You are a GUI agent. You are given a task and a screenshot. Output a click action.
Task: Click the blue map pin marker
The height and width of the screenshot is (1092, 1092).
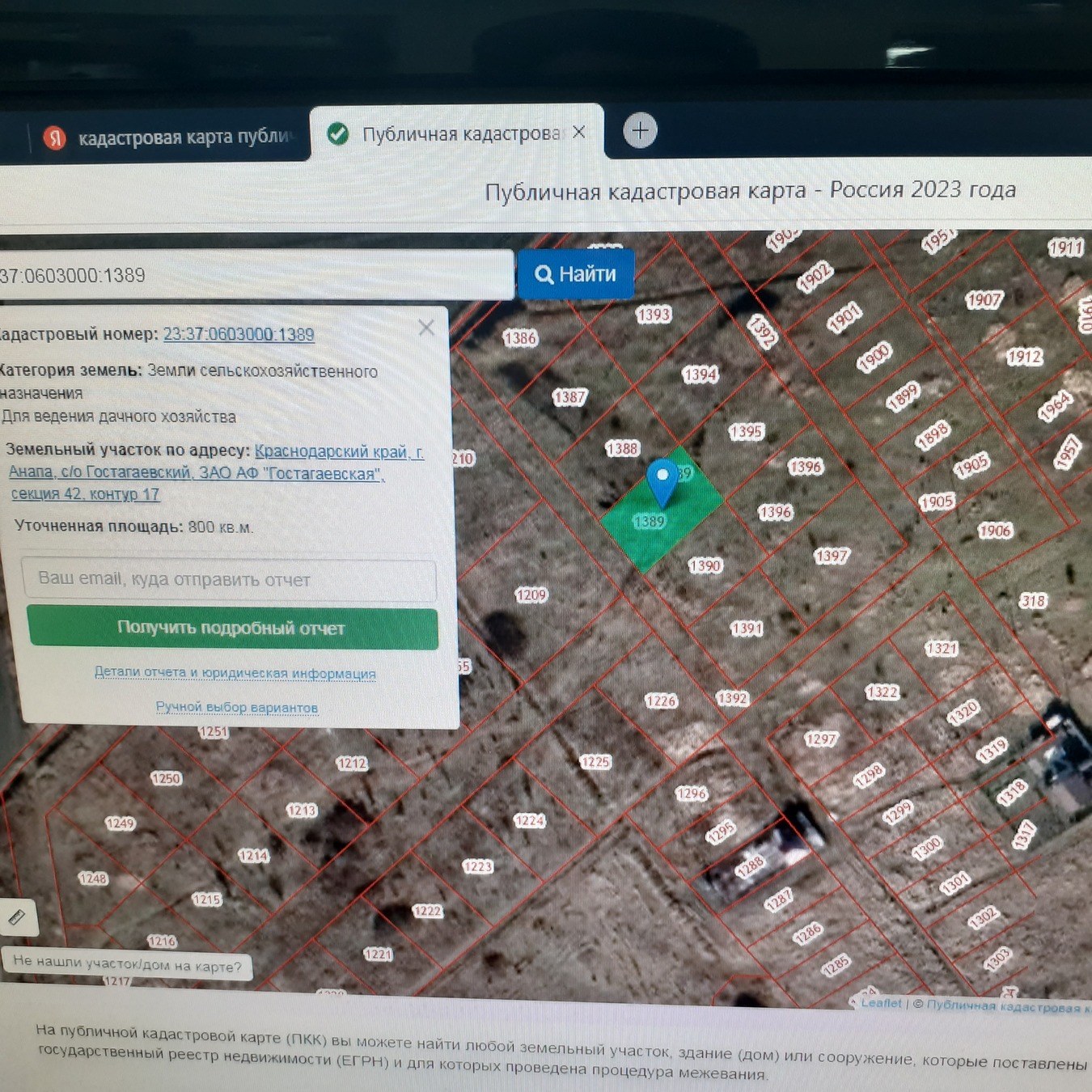pos(662,480)
